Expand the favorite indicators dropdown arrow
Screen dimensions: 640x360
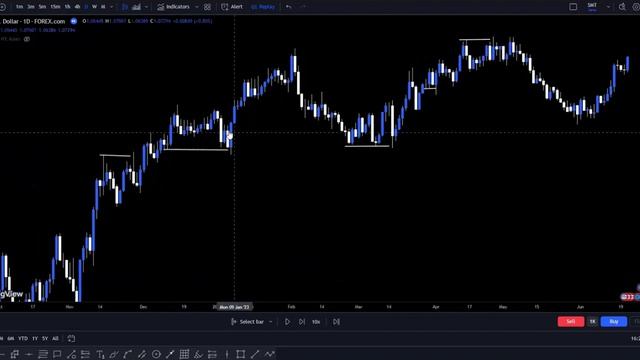pos(197,7)
